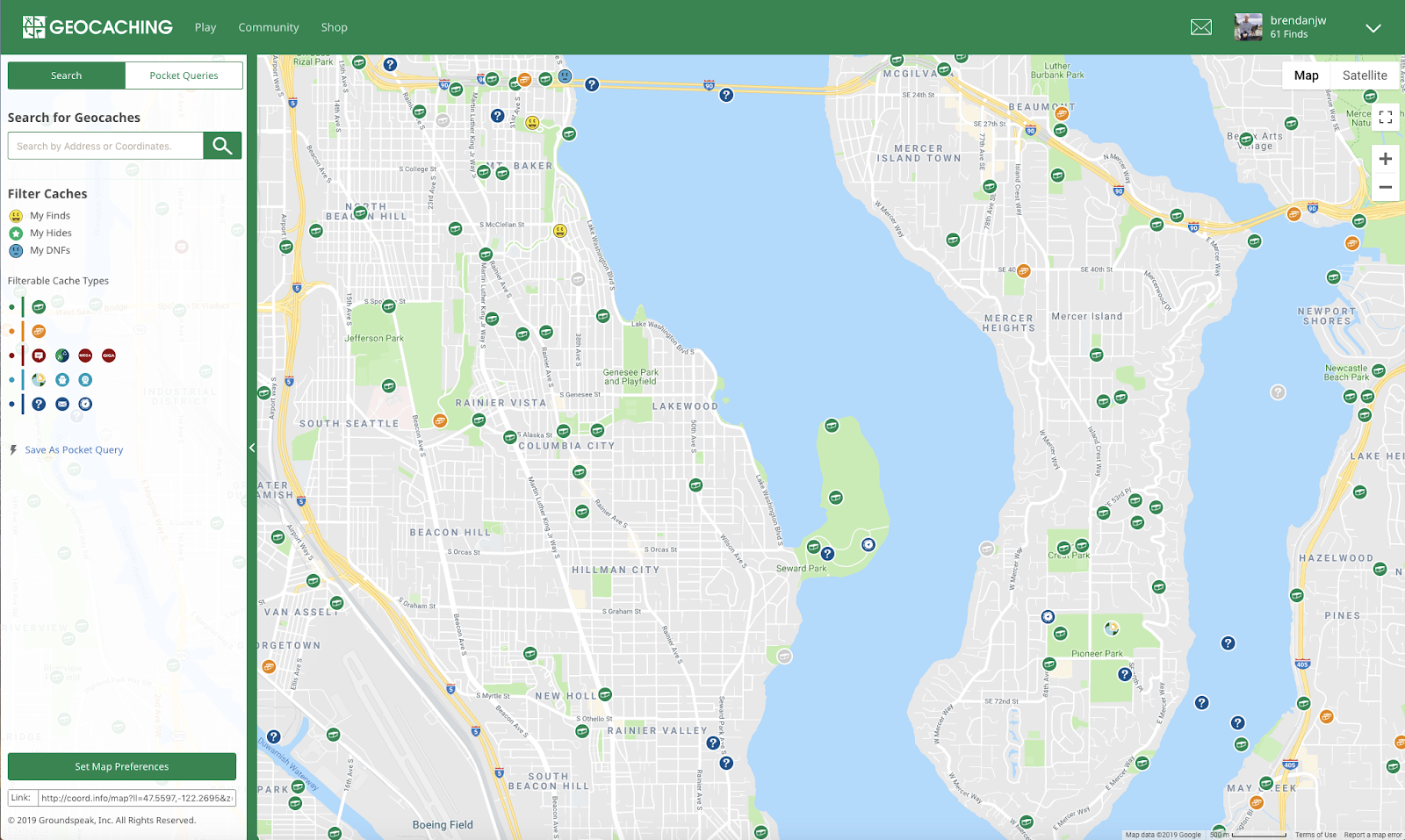Click Set Map Preferences button

[x=122, y=766]
